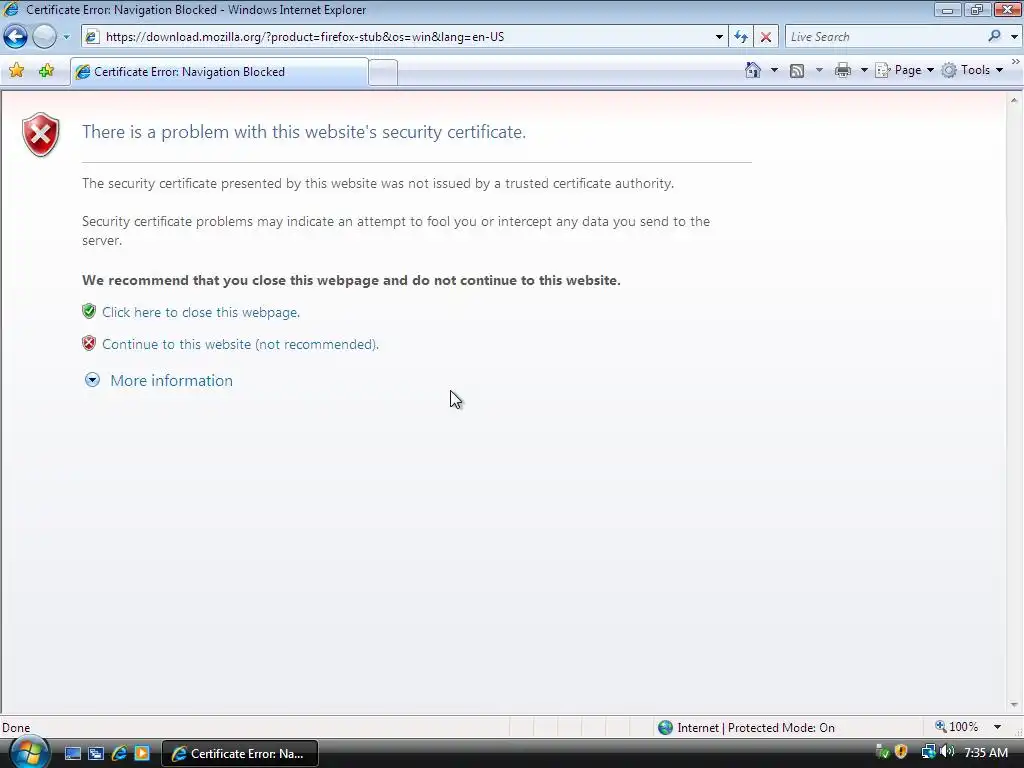Open the search provider options dropdown

(x=1014, y=37)
